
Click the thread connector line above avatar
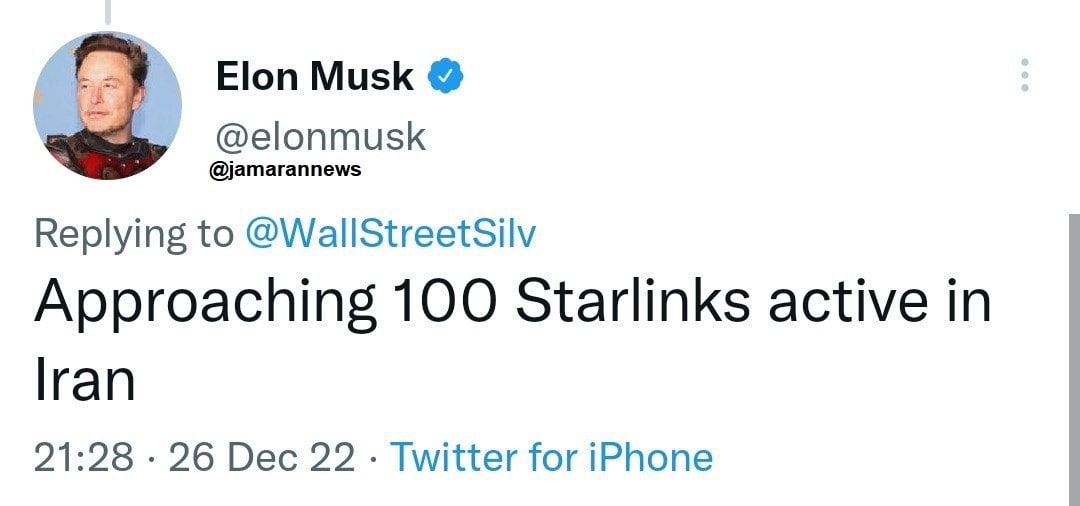point(107,12)
